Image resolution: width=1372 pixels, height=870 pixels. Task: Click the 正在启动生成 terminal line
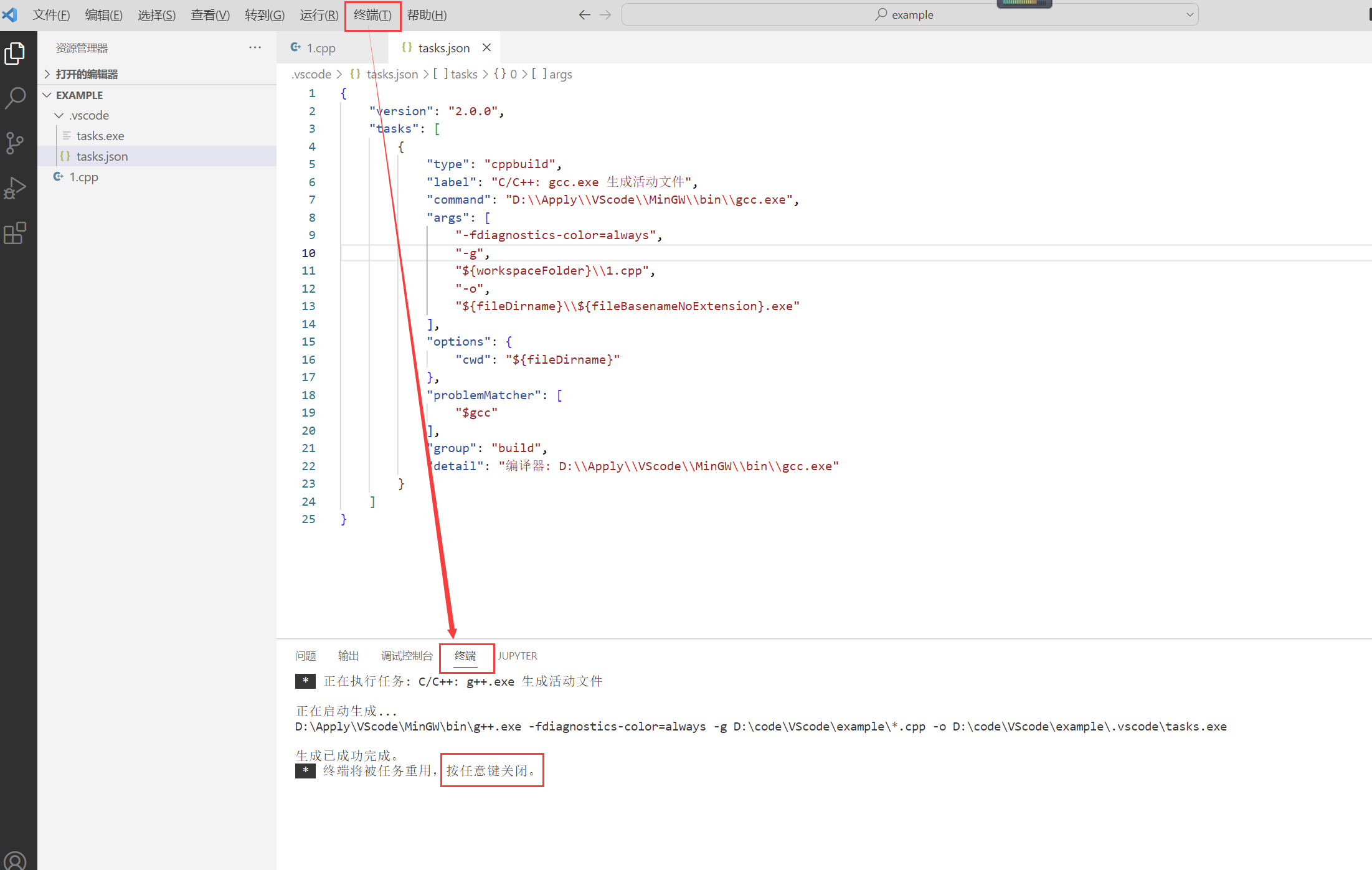click(346, 711)
